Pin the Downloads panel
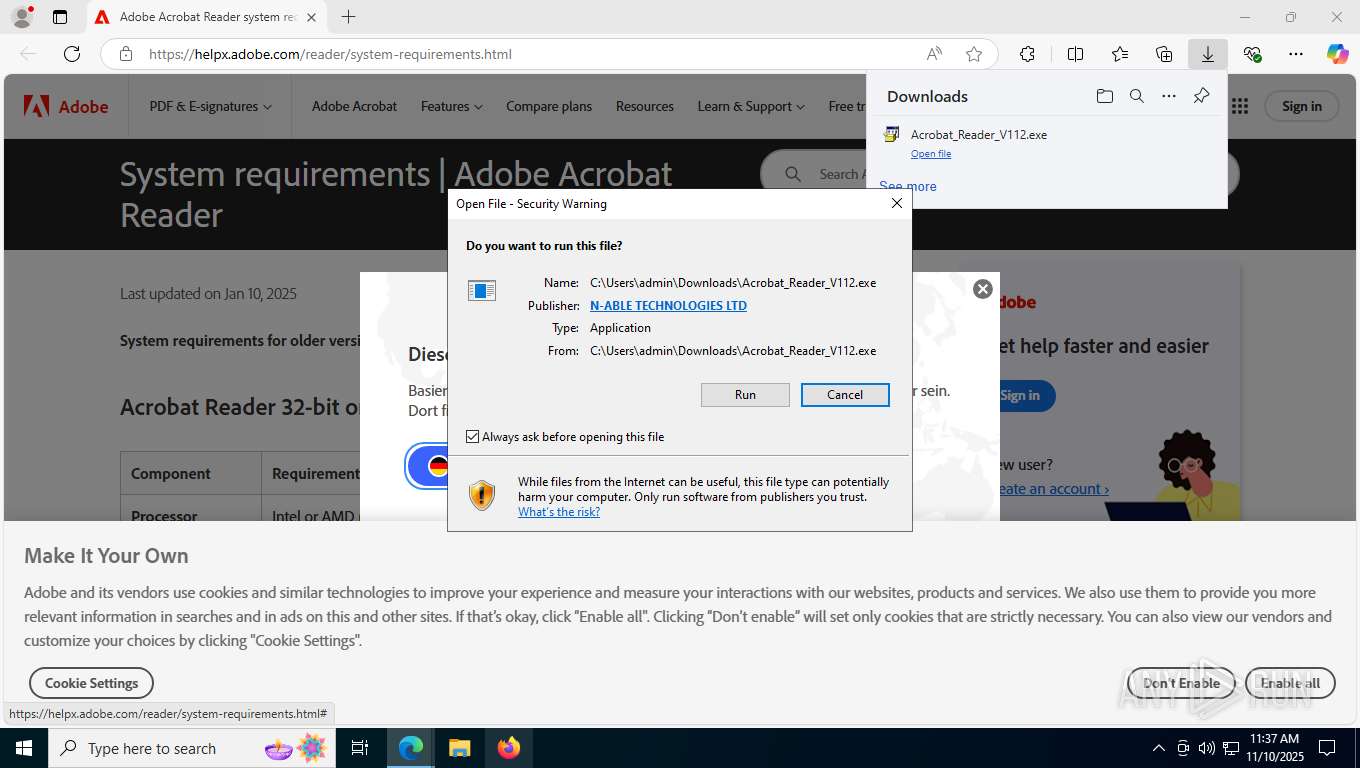This screenshot has width=1360, height=768. pyautogui.click(x=1202, y=96)
